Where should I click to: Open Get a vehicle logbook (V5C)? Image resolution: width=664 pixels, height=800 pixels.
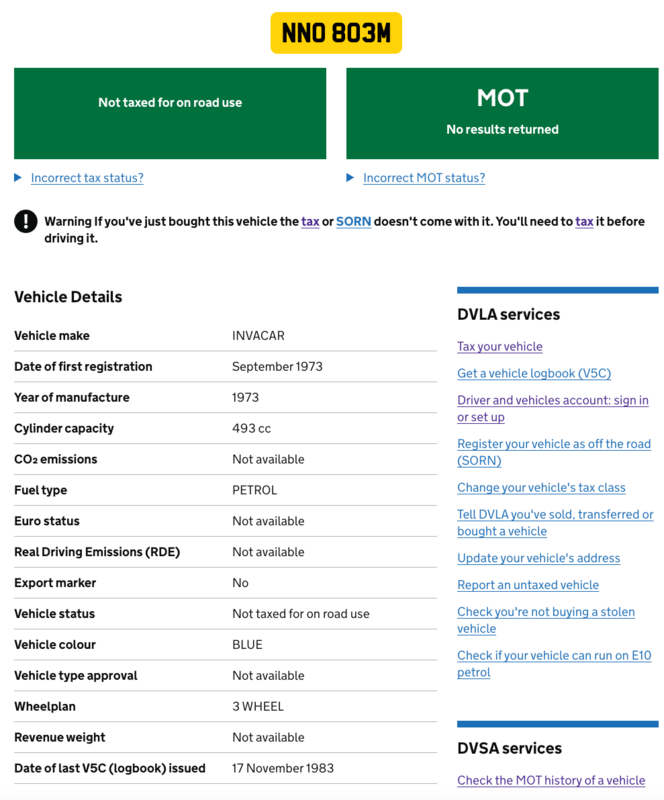[x=534, y=374]
